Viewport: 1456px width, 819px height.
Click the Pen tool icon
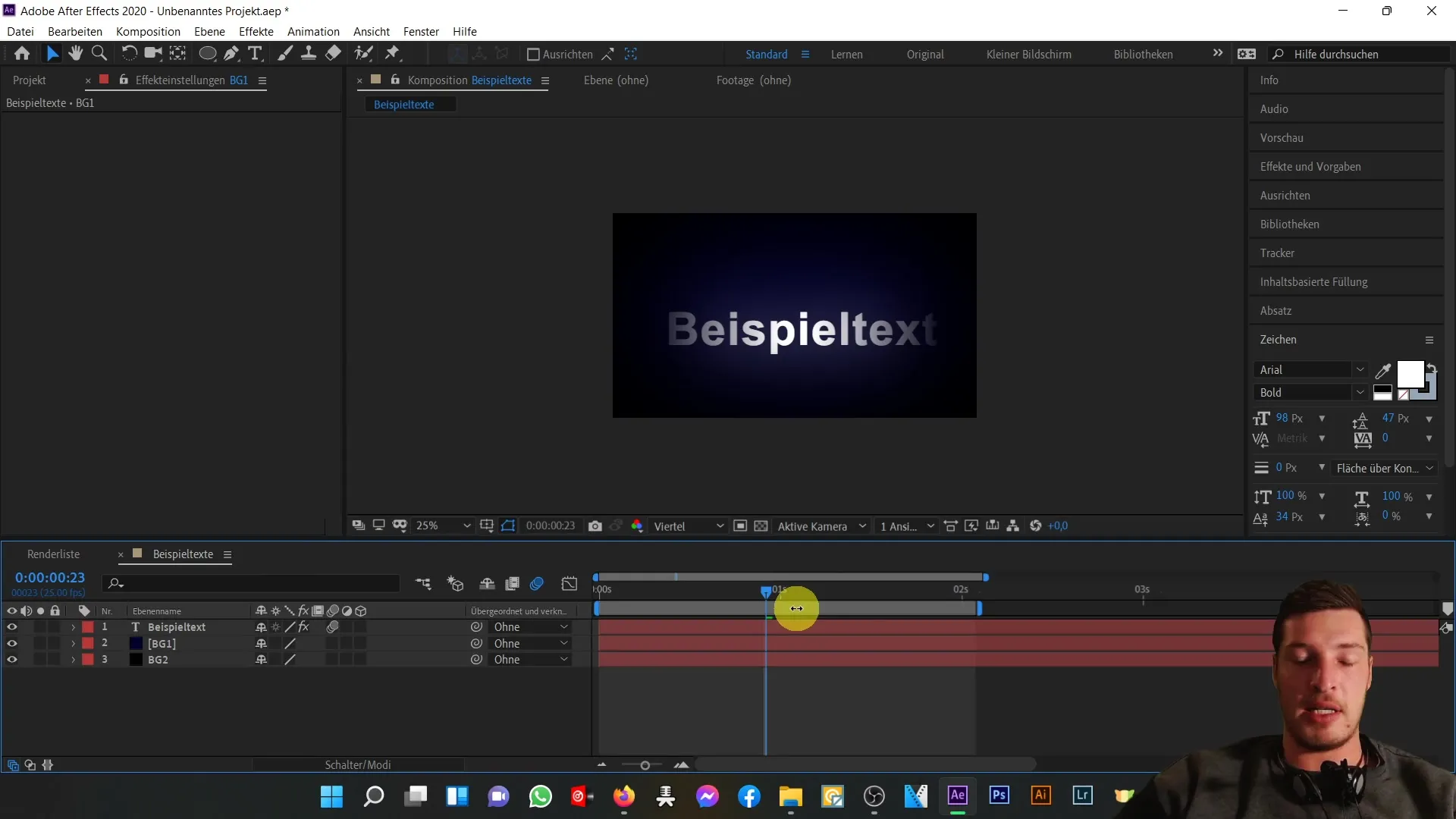point(229,53)
